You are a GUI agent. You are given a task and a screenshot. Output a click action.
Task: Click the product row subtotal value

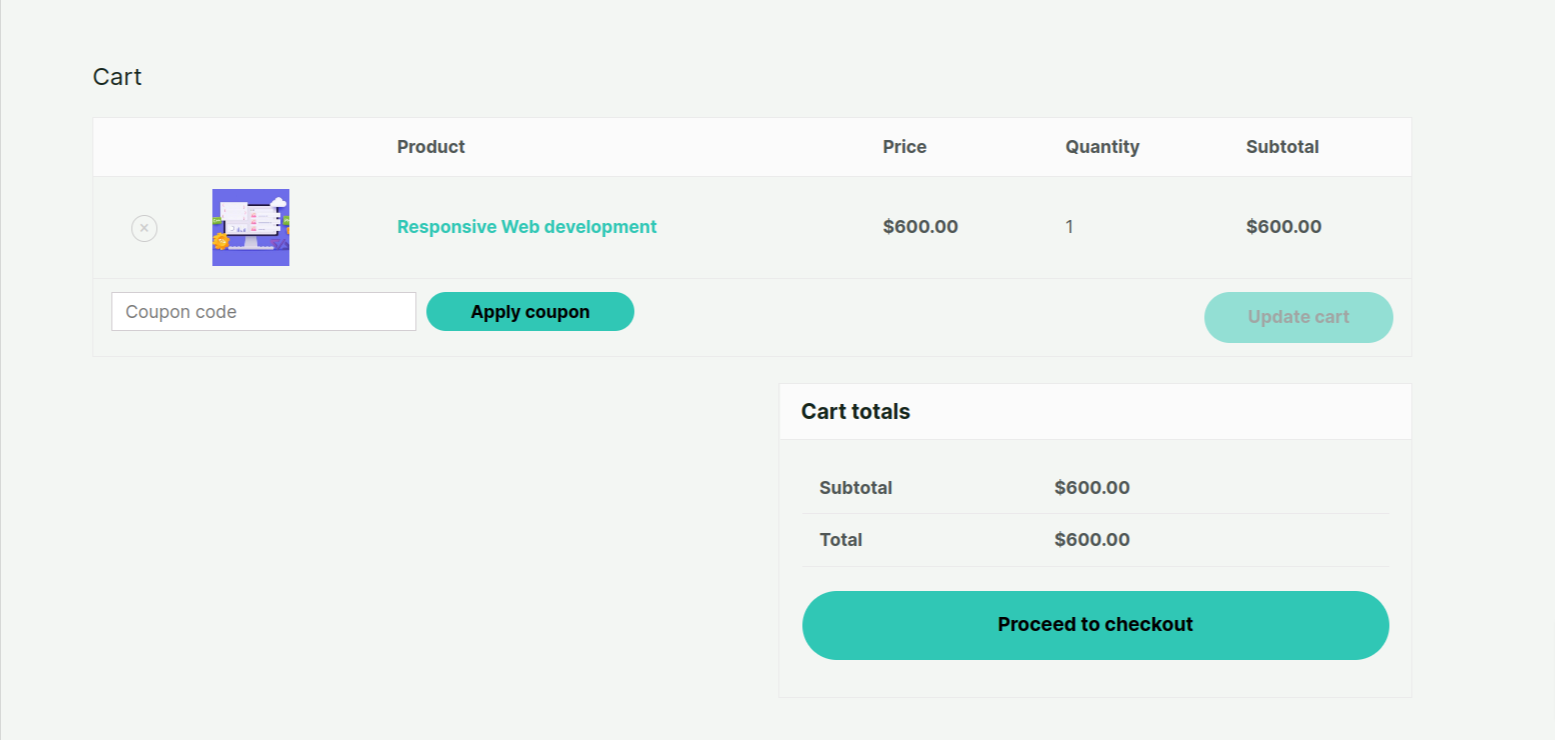click(1283, 227)
